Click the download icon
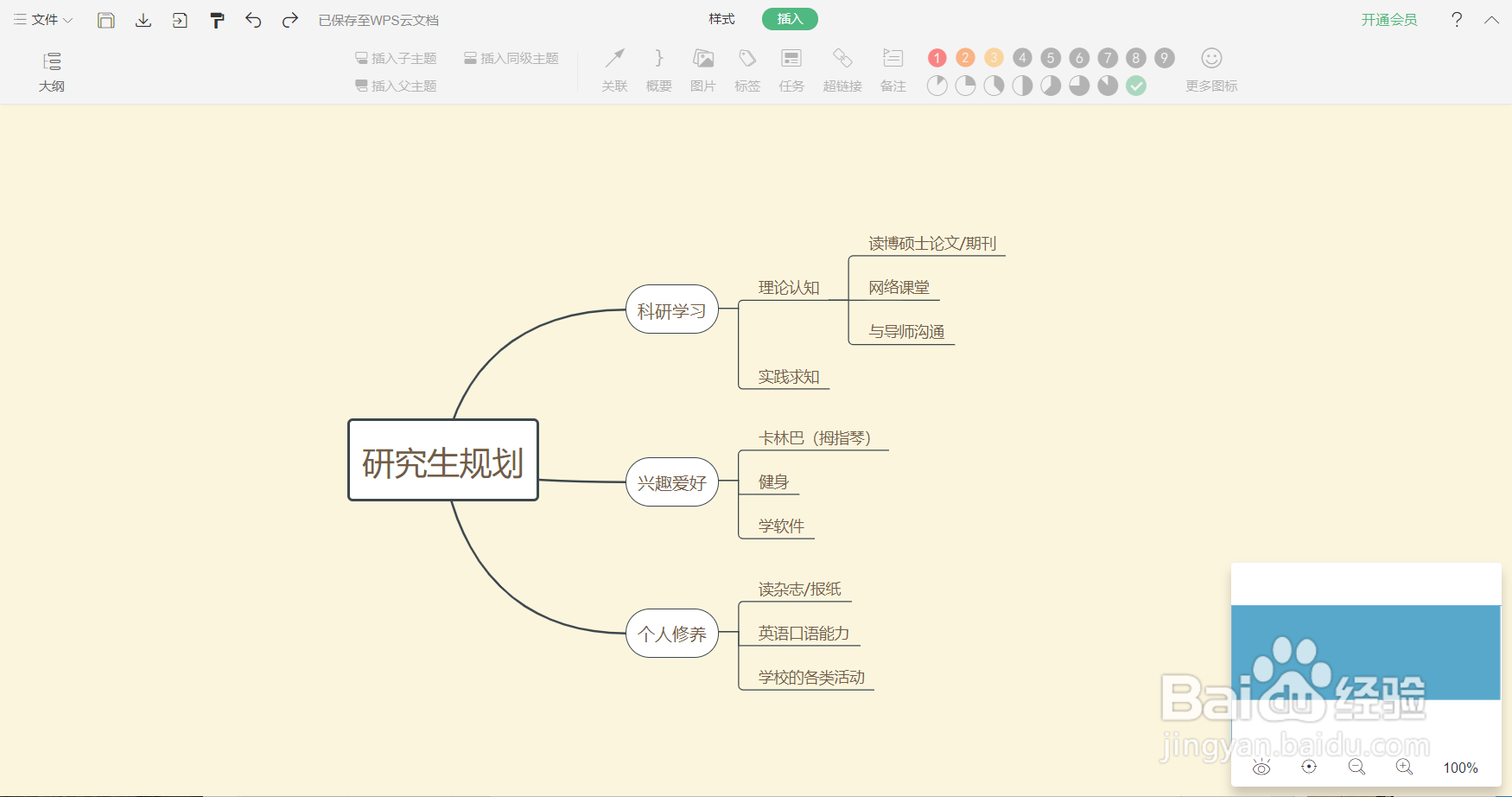 pos(143,20)
